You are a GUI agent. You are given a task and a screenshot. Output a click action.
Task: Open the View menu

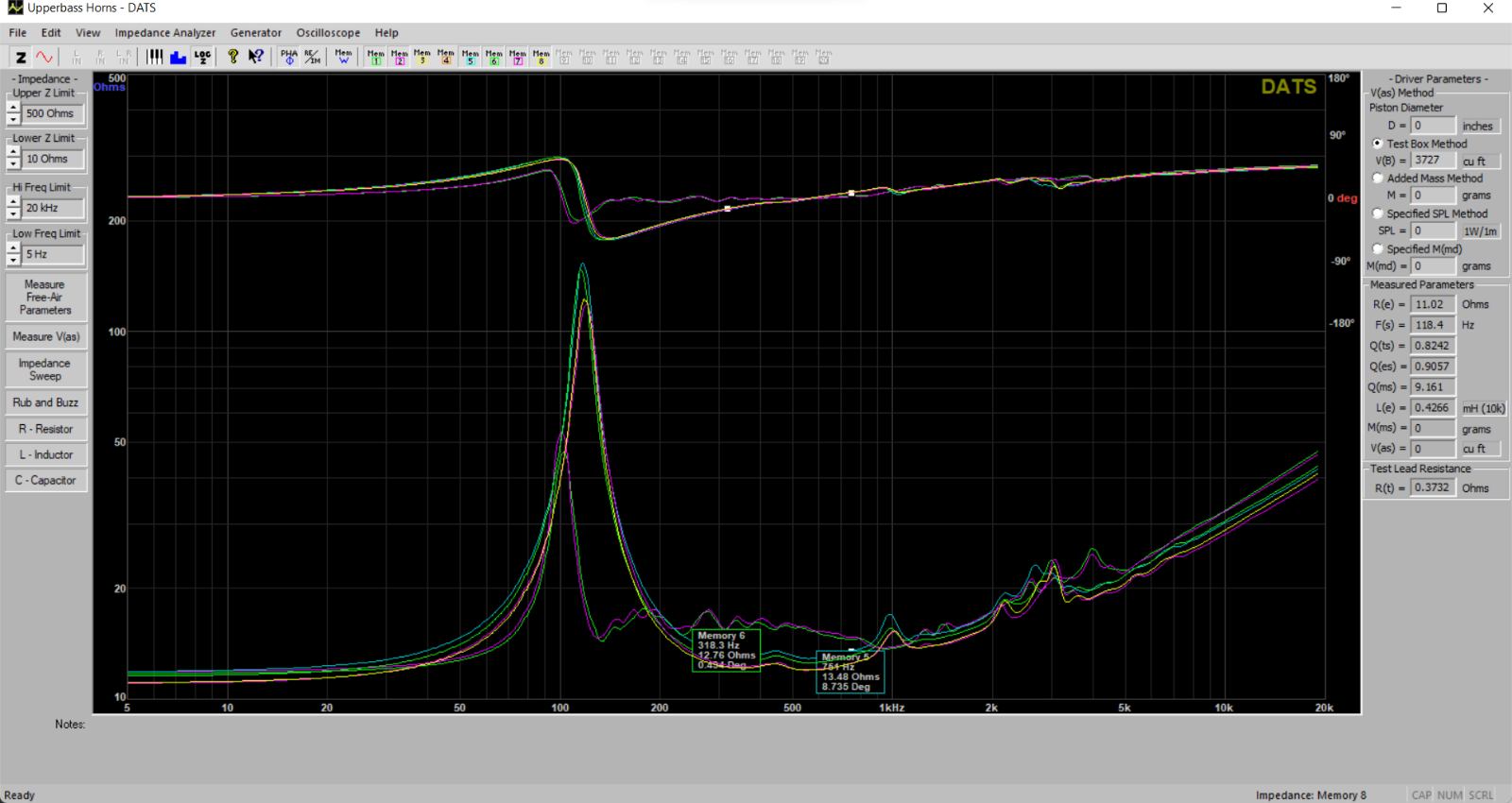pyautogui.click(x=88, y=32)
